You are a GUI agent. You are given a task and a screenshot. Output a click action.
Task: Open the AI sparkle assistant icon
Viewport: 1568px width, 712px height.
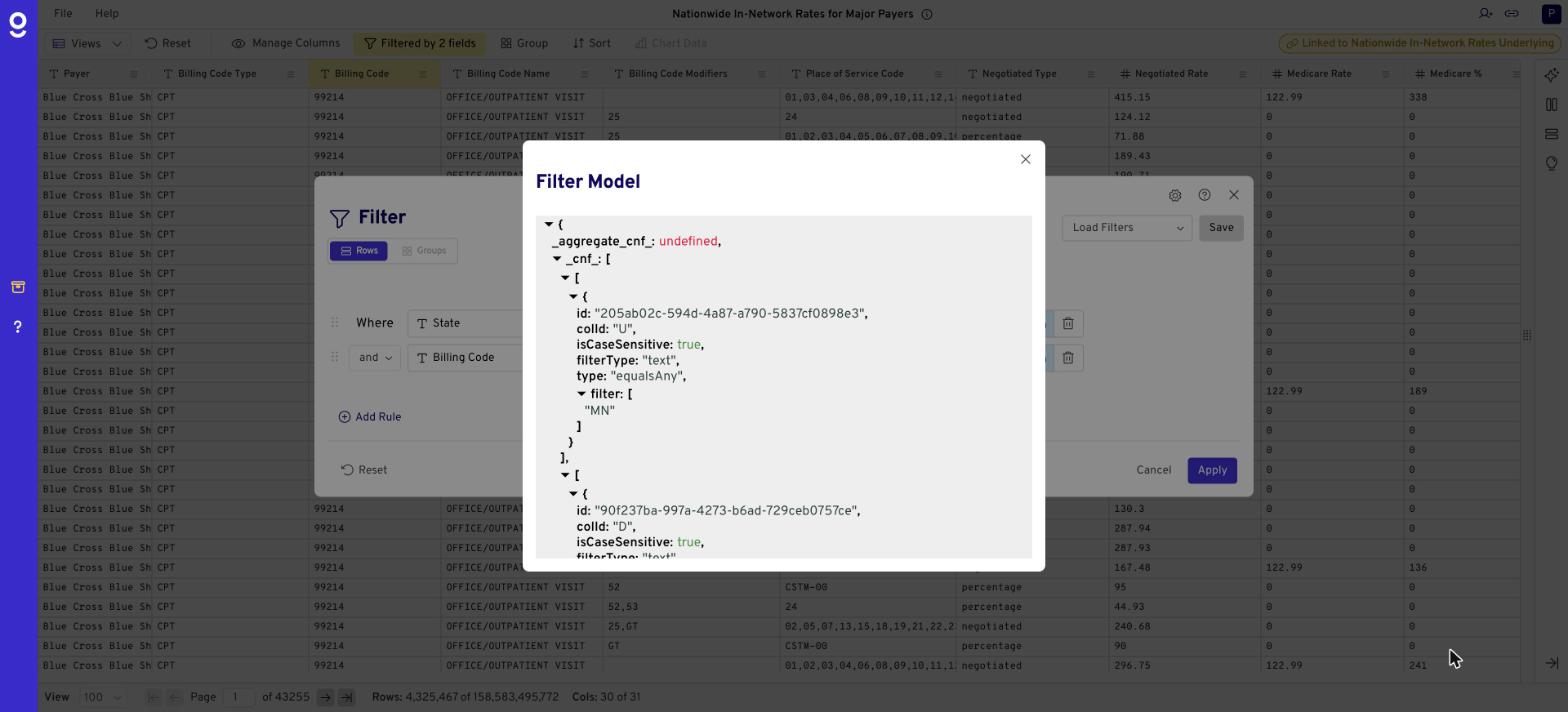1551,75
